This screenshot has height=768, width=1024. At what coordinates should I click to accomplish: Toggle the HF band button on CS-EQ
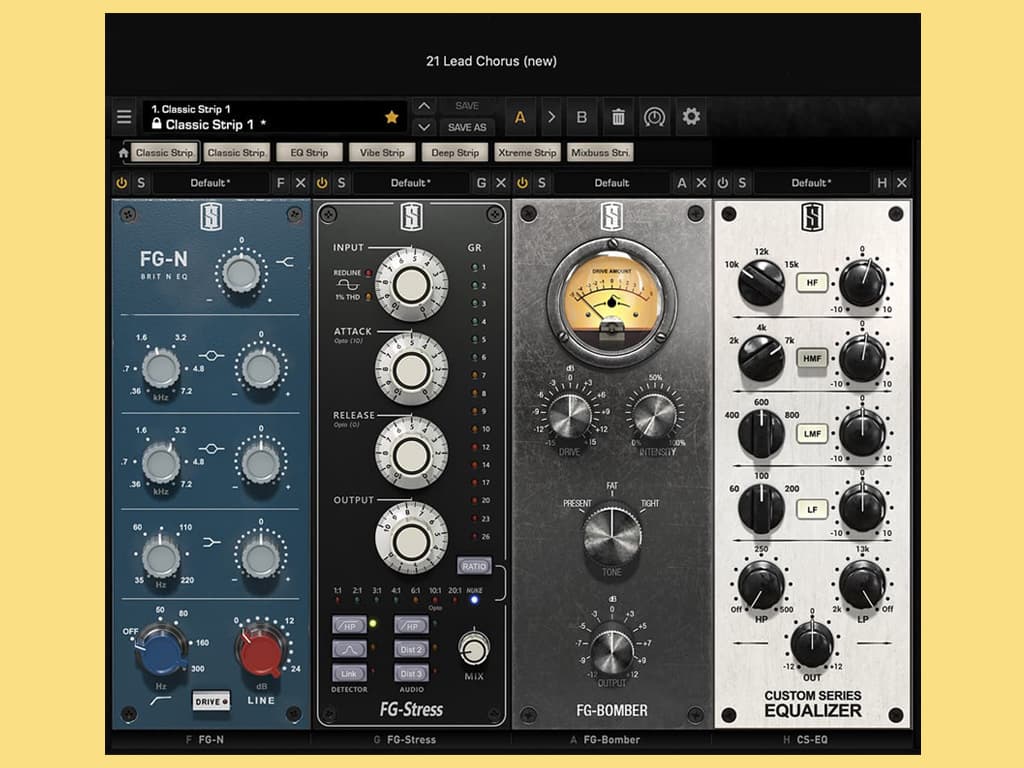[x=812, y=283]
